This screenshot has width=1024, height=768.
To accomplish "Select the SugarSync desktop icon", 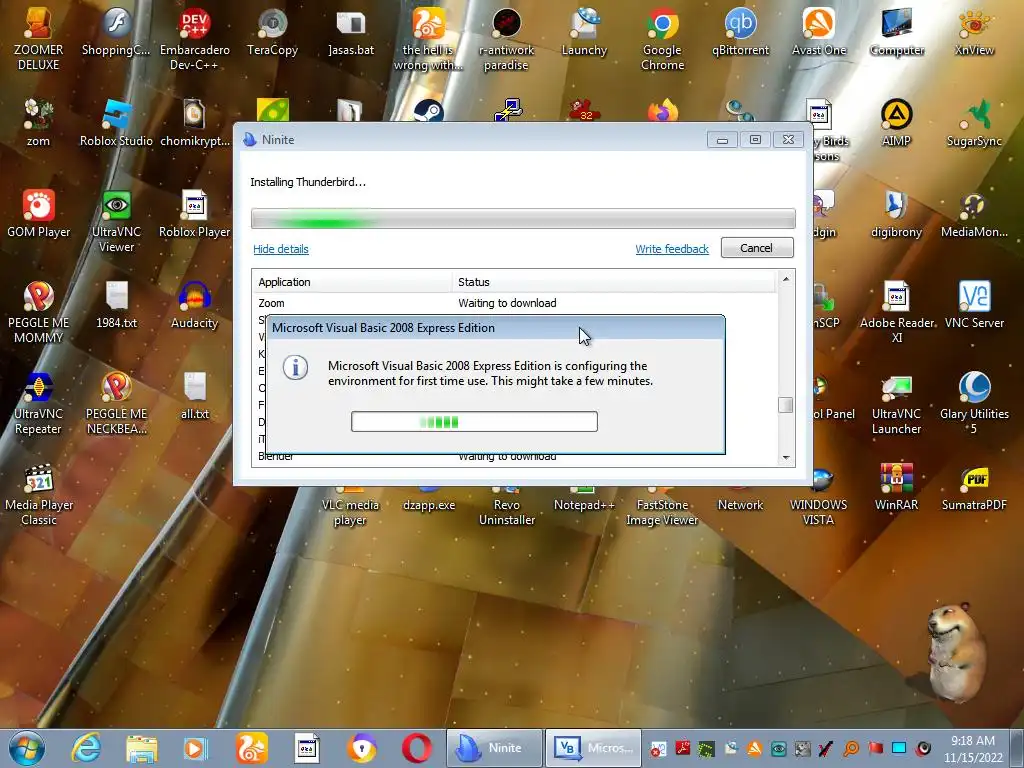I will coord(974,123).
